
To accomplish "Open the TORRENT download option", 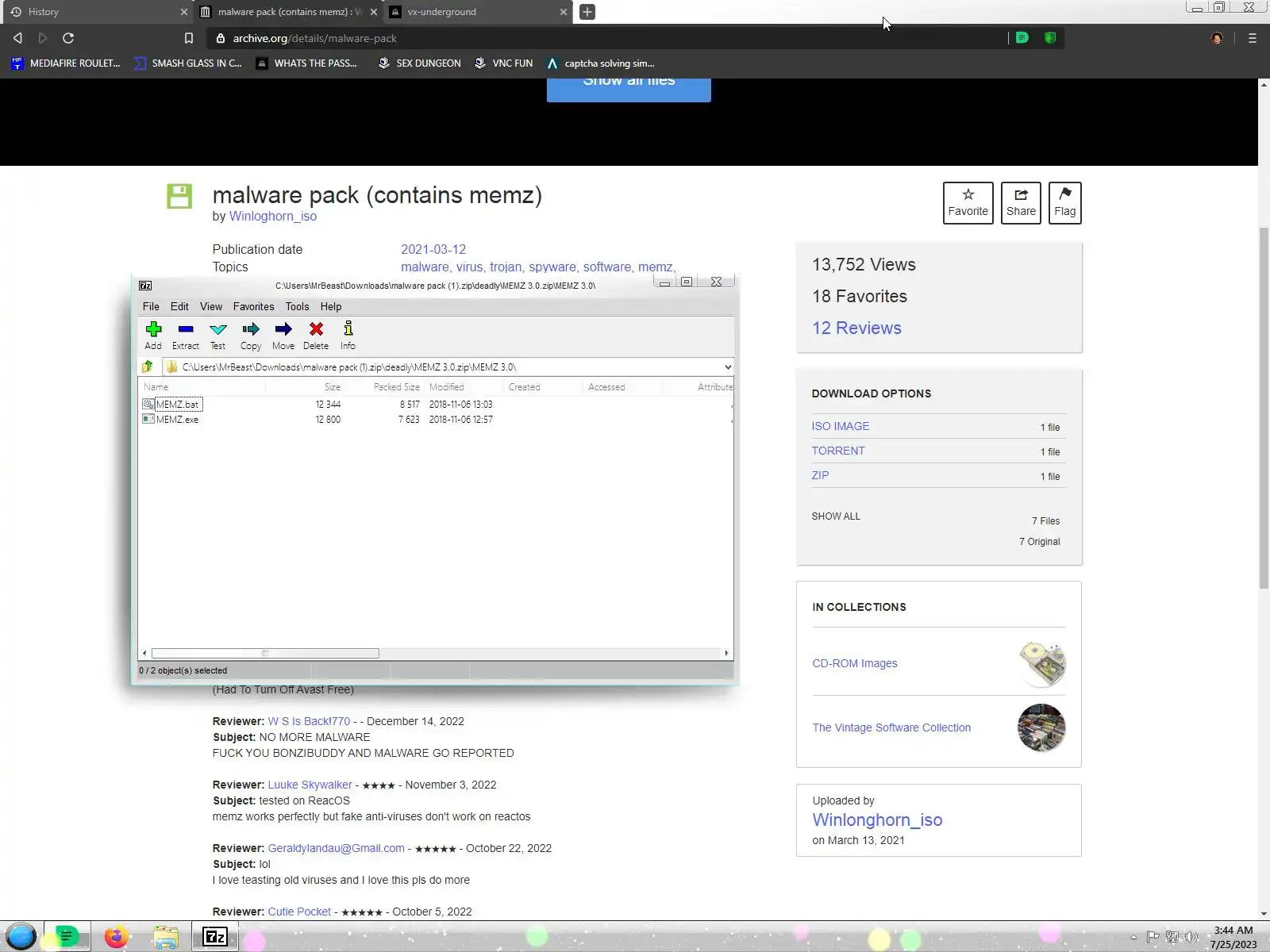I will (837, 451).
